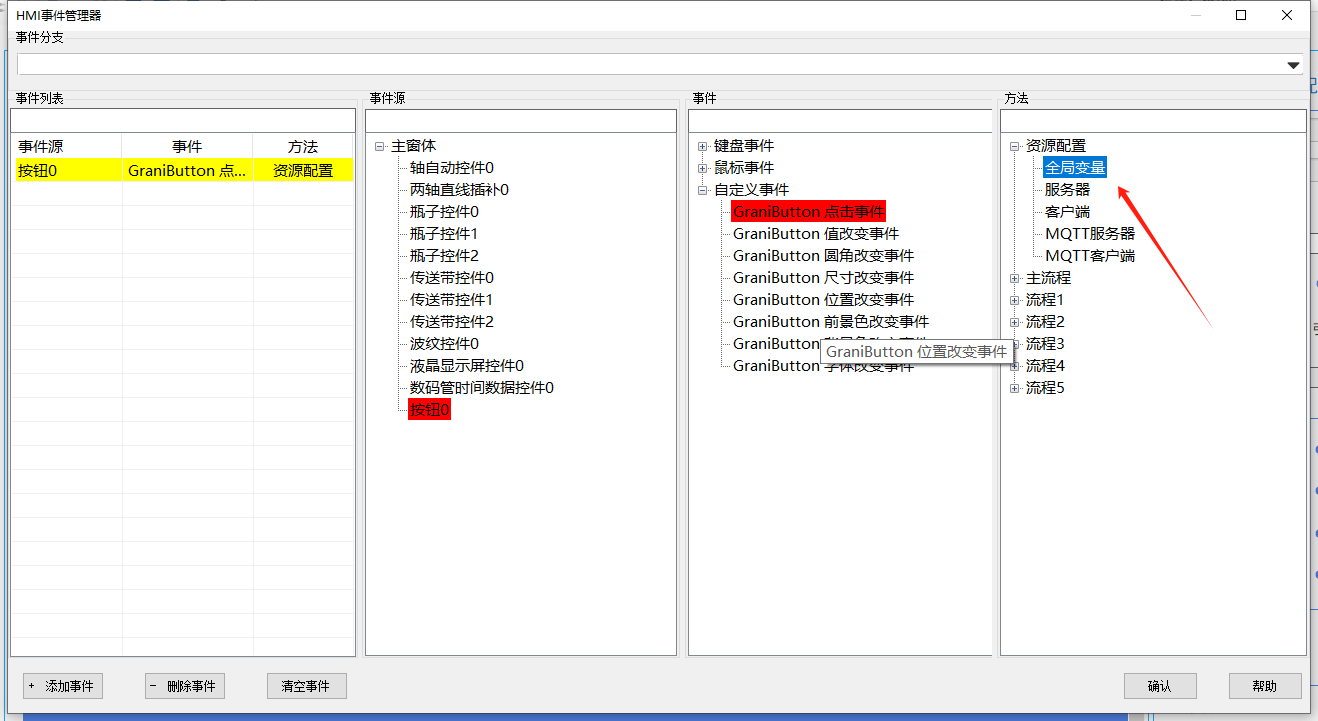
Task: Click the 事件源 column header
Action: pos(67,147)
